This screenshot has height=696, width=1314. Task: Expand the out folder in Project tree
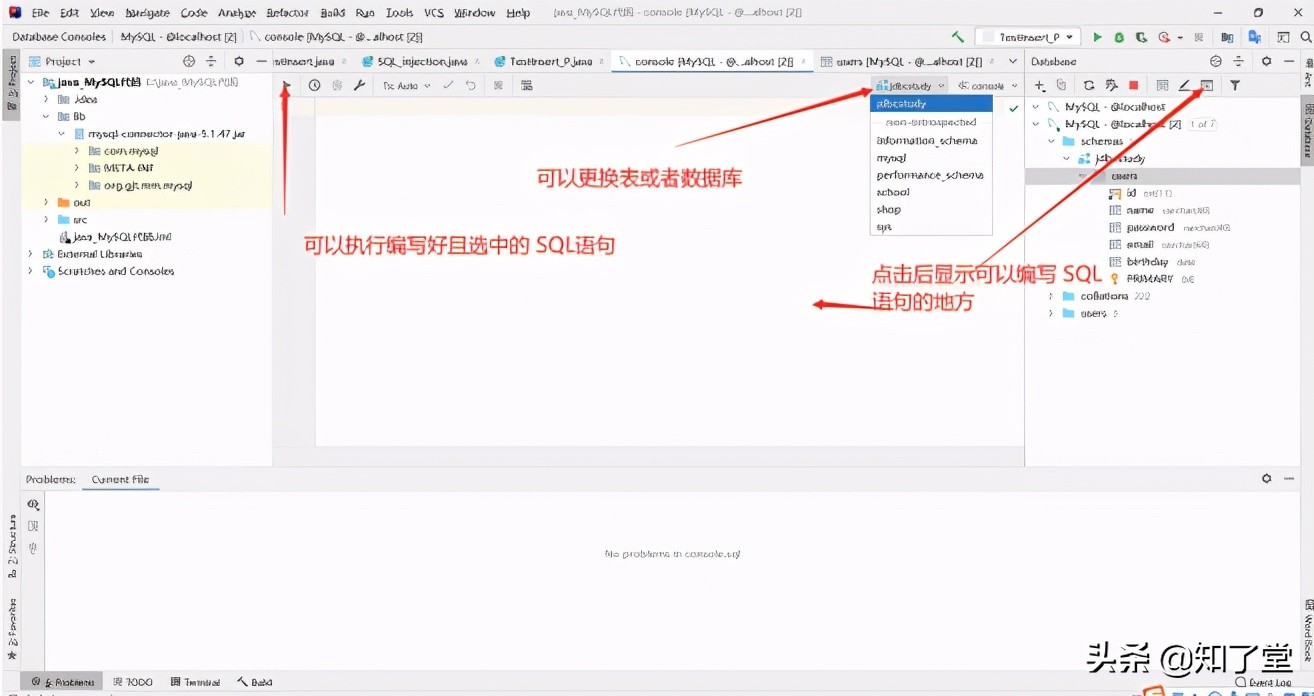click(46, 202)
